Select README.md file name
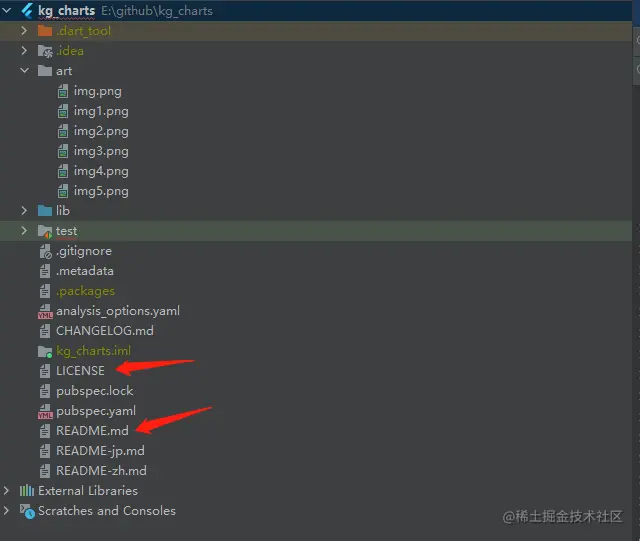This screenshot has height=541, width=640. [92, 431]
